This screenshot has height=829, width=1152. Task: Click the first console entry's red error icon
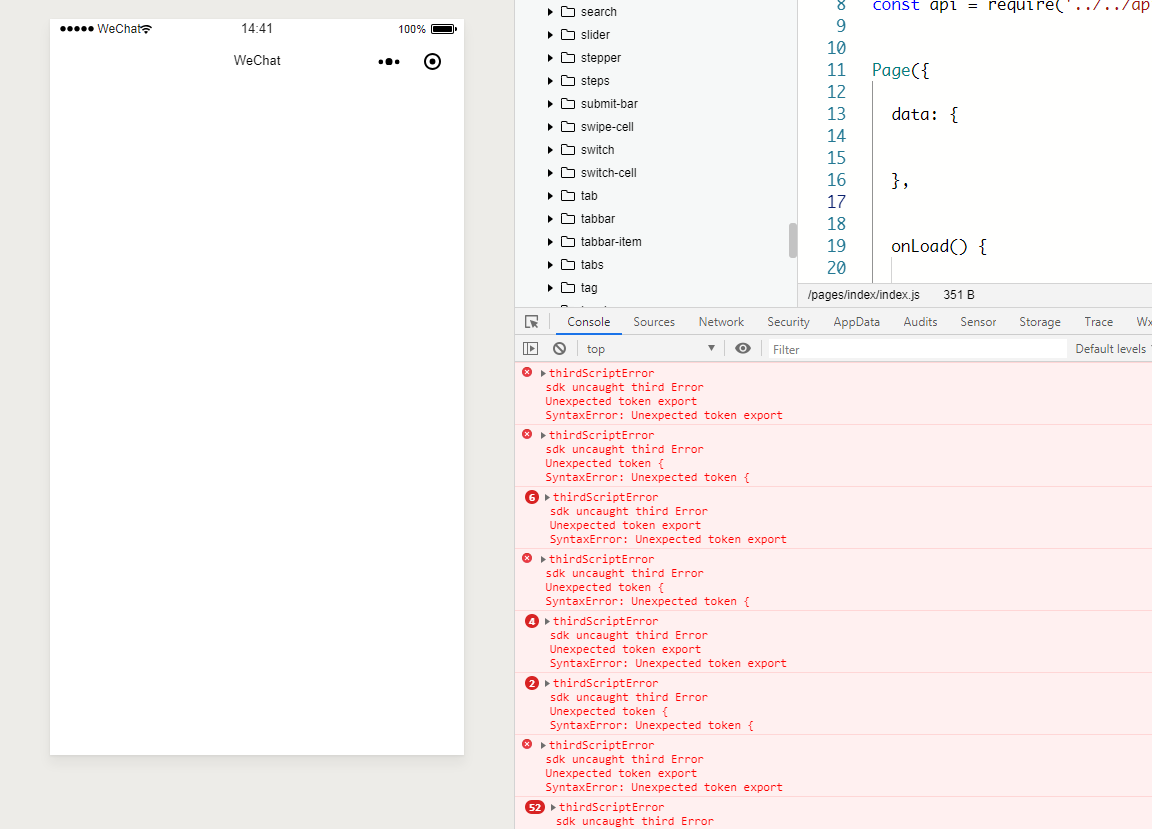(x=527, y=373)
